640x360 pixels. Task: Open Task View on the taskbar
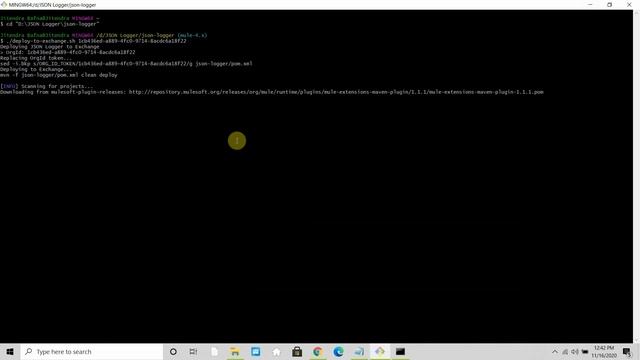coord(193,351)
